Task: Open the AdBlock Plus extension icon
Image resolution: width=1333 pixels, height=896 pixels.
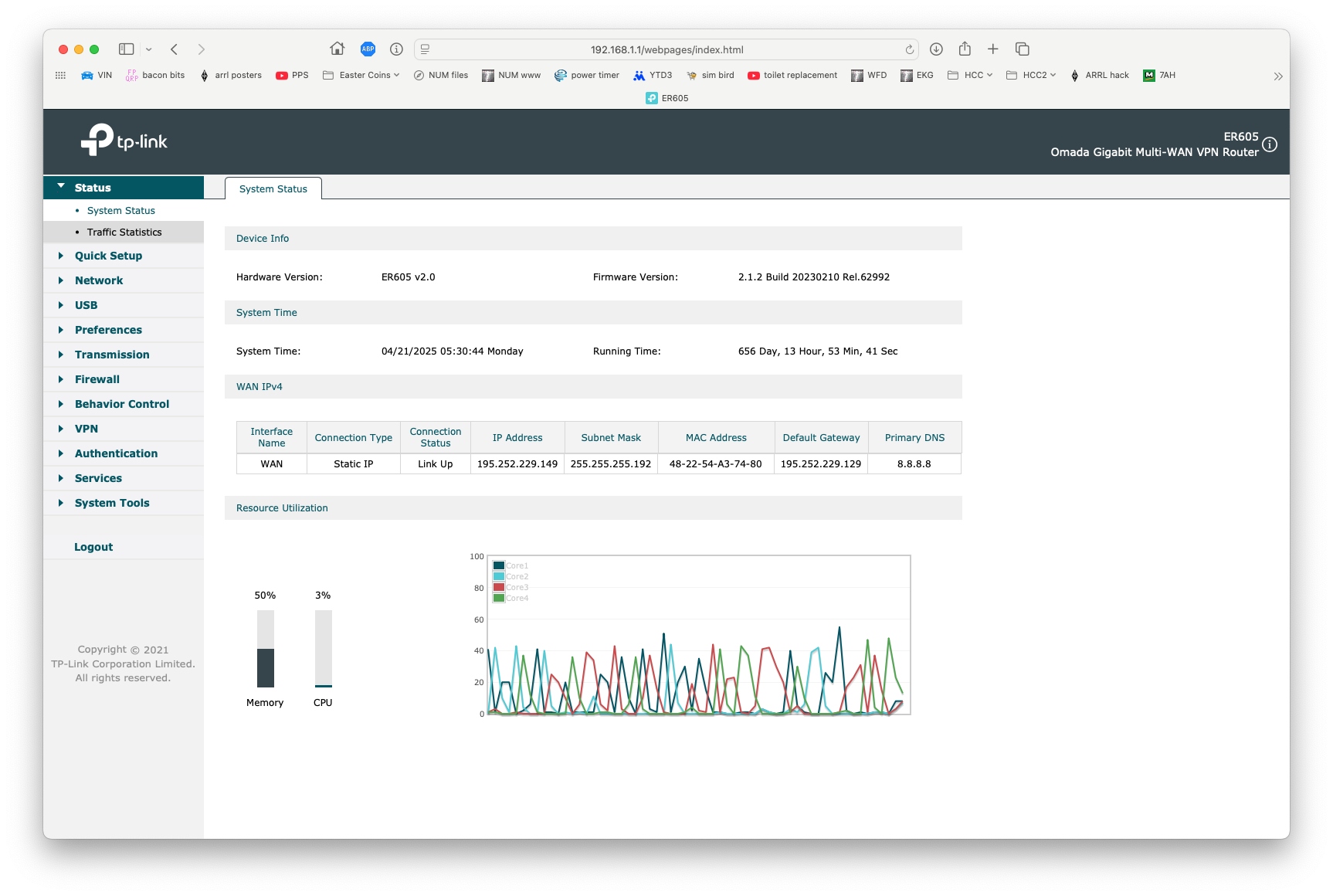Action: [368, 49]
